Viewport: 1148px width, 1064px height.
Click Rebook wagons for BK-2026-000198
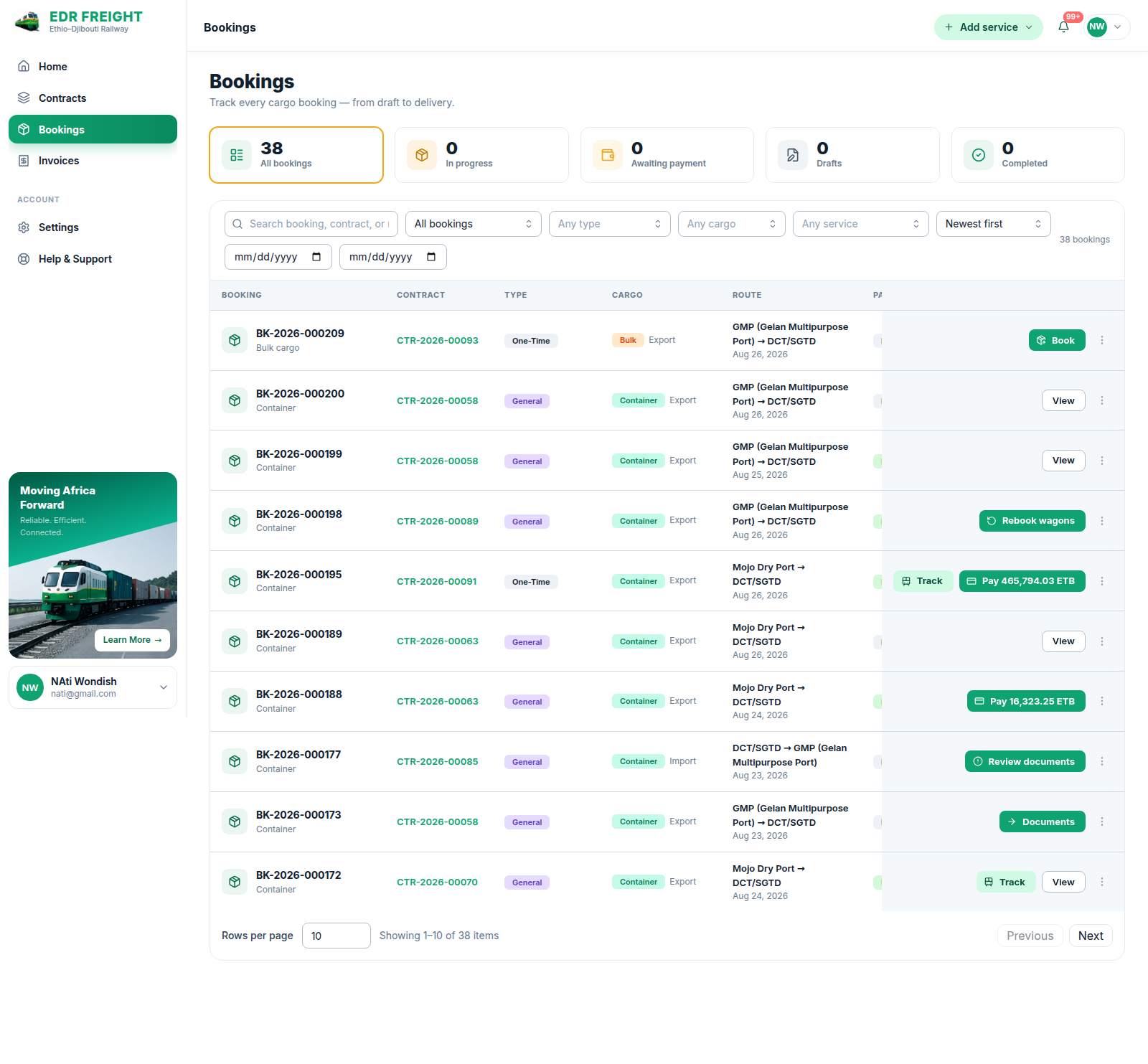click(1032, 521)
